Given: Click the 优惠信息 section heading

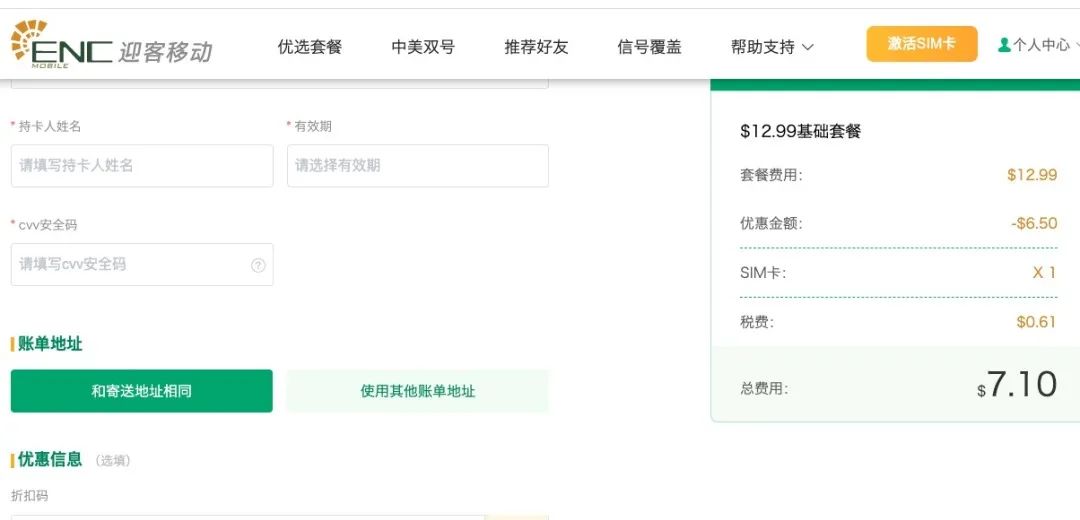Looking at the screenshot, I should 50,459.
